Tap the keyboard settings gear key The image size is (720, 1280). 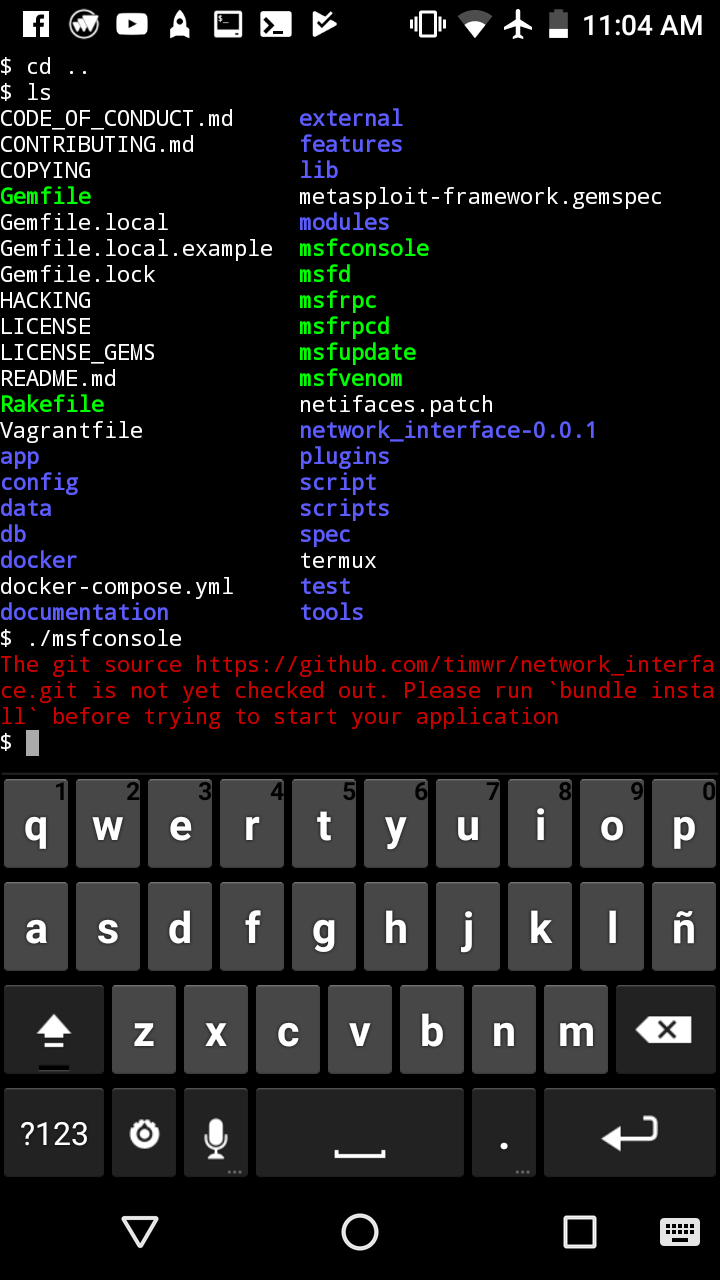144,1134
